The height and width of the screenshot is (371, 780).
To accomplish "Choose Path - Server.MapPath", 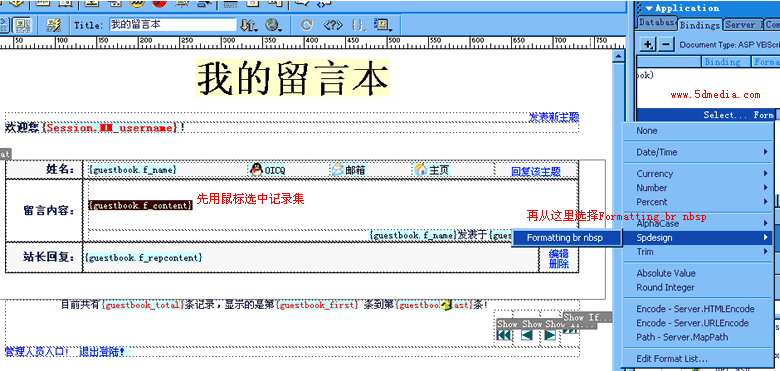I will pyautogui.click(x=698, y=337).
